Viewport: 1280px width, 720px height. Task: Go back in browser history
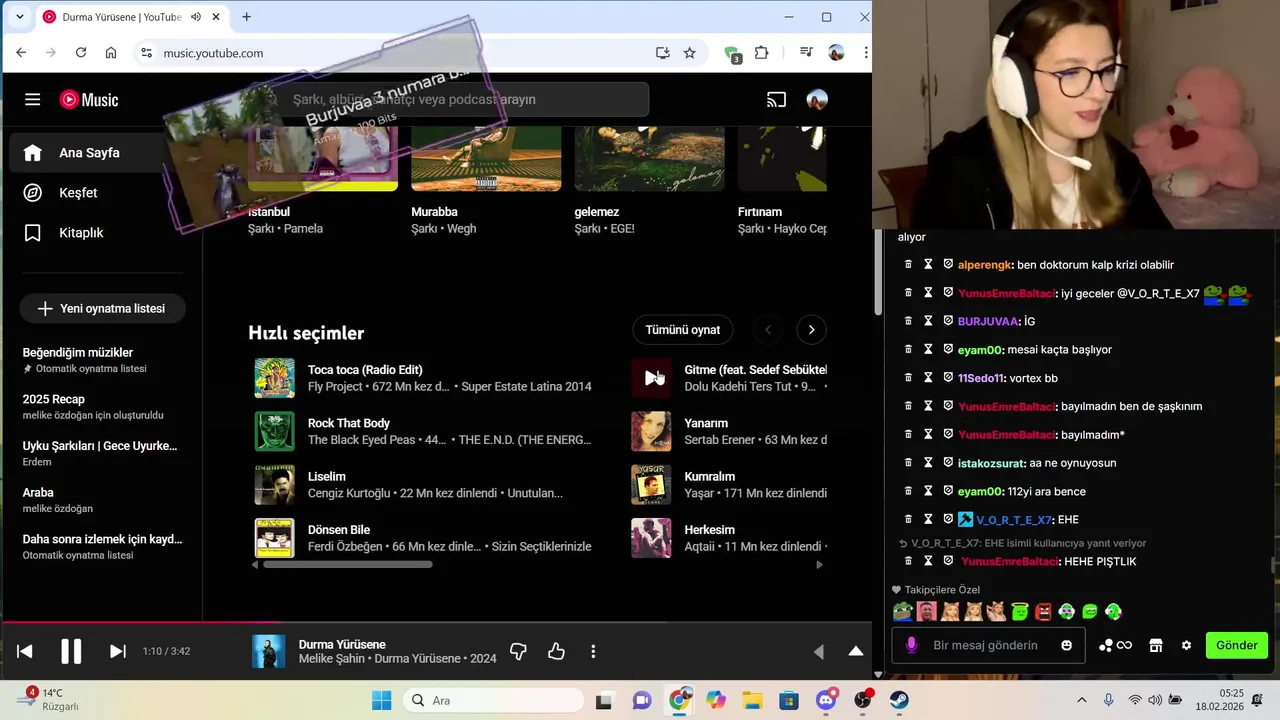(x=21, y=53)
